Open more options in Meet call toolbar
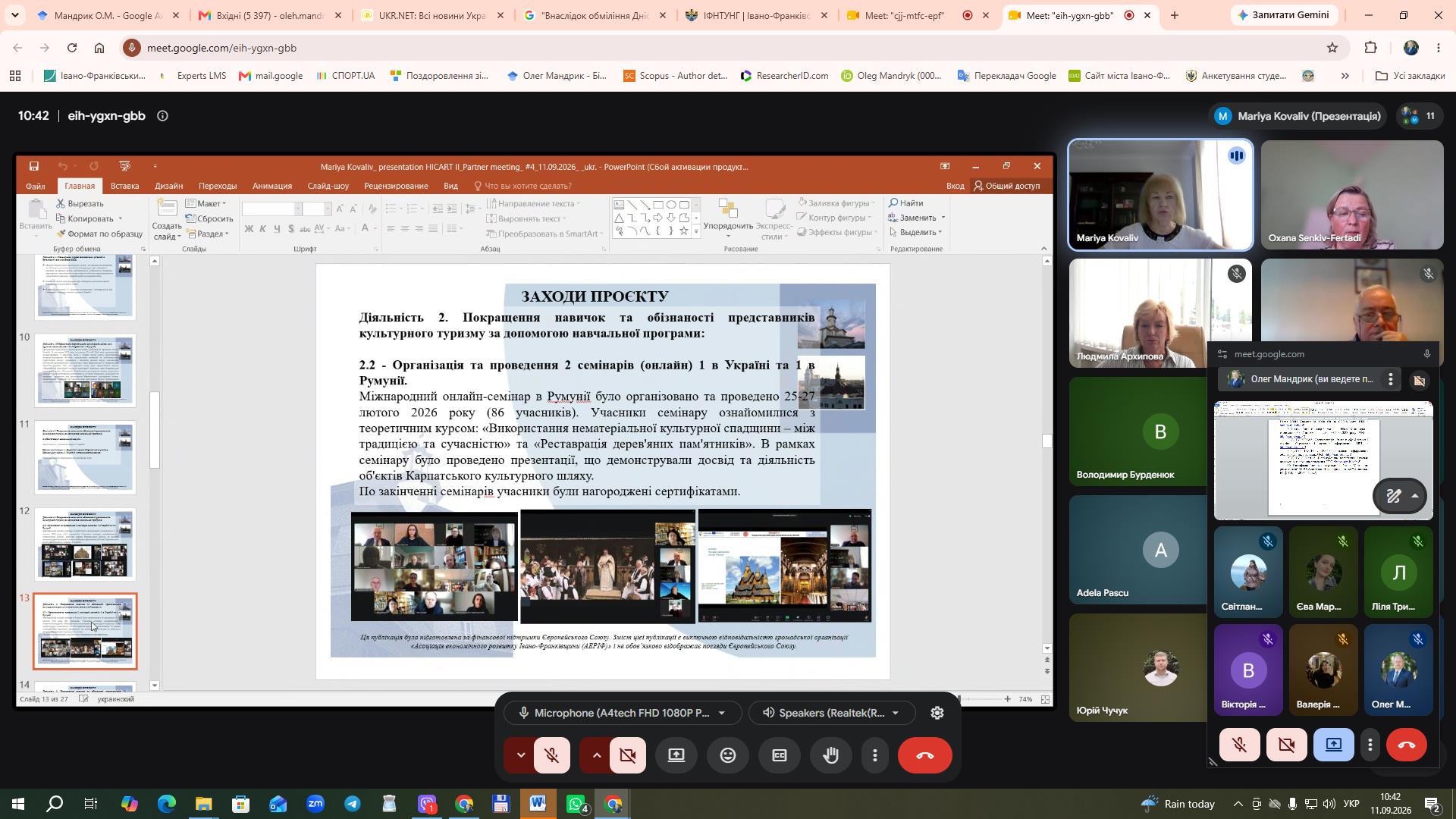The width and height of the screenshot is (1456, 819). point(875,755)
